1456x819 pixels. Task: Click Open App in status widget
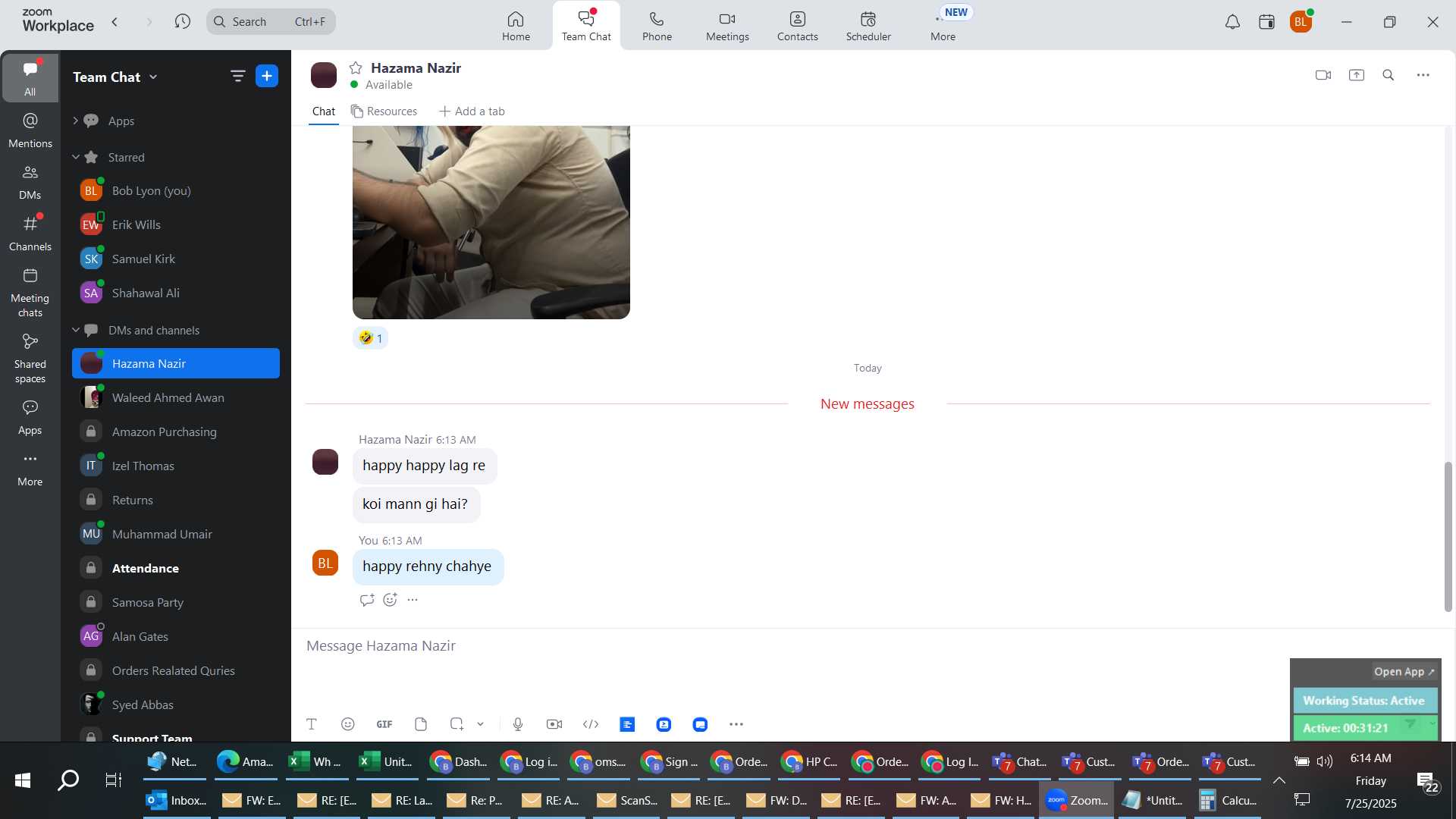(1404, 672)
